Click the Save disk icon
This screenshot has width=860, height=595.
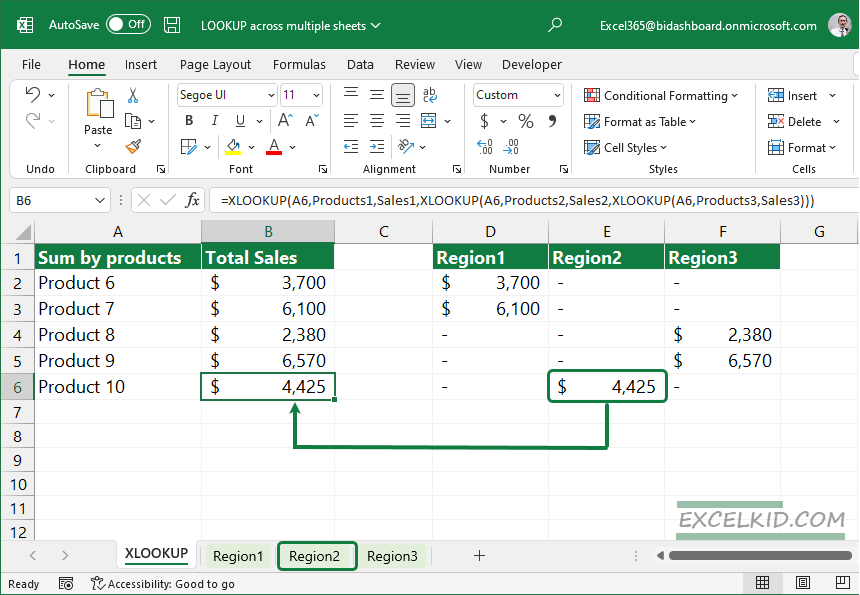coord(172,25)
